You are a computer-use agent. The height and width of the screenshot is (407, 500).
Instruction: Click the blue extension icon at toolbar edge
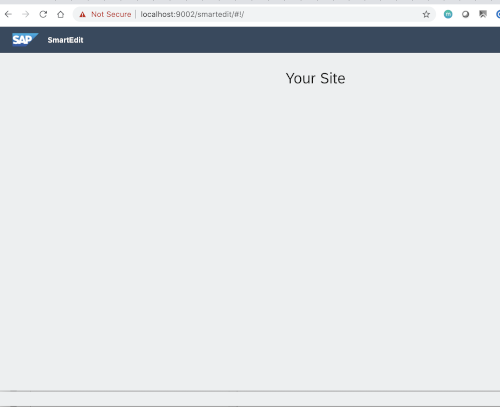pos(498,14)
